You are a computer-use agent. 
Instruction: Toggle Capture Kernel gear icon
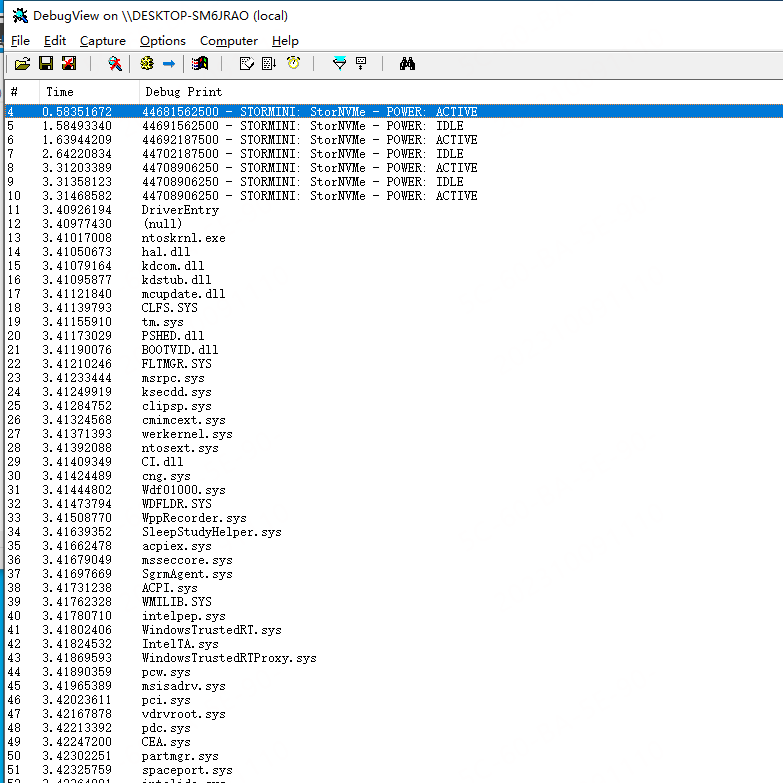[x=147, y=64]
